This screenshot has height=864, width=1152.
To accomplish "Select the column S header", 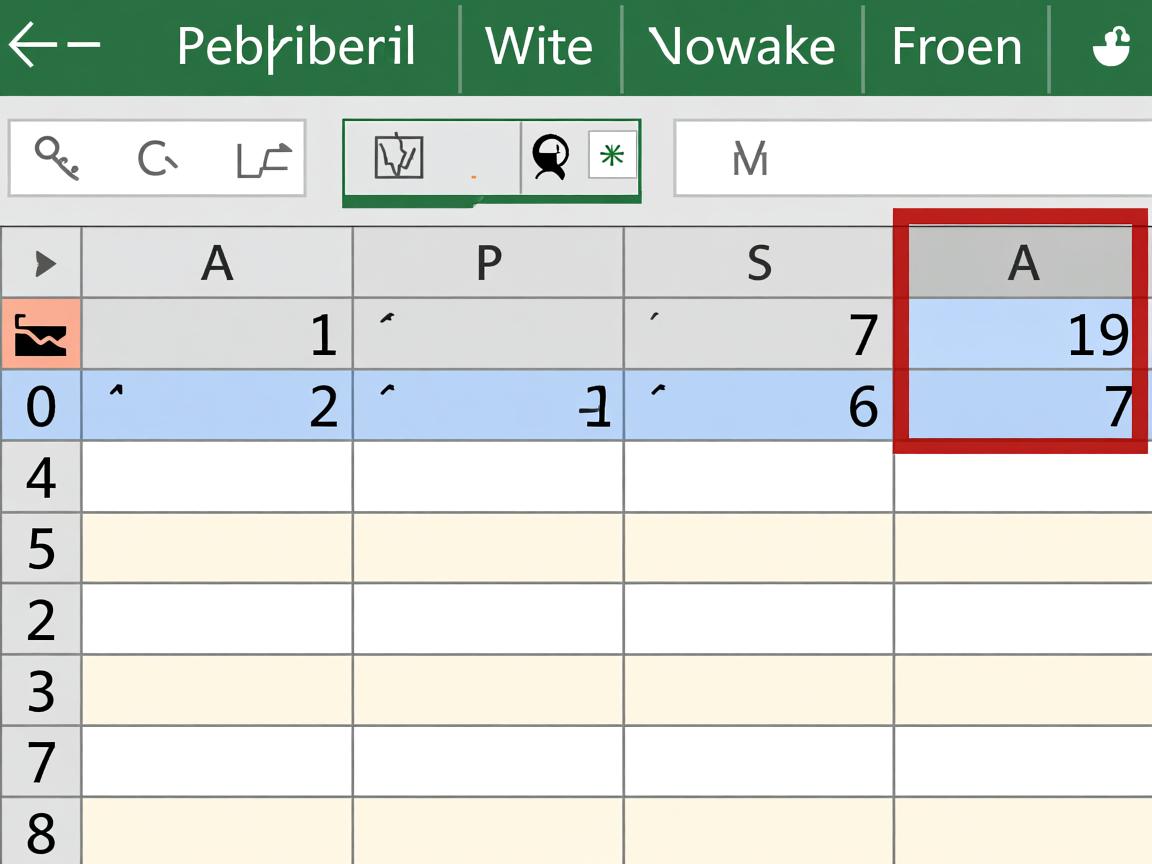I will [x=759, y=263].
